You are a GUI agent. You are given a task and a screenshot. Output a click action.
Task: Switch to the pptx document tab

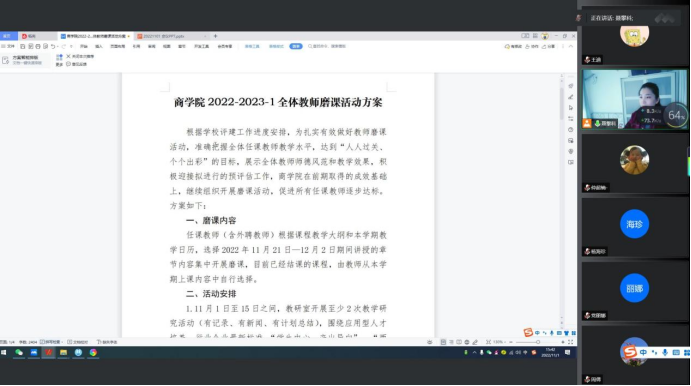(171, 36)
